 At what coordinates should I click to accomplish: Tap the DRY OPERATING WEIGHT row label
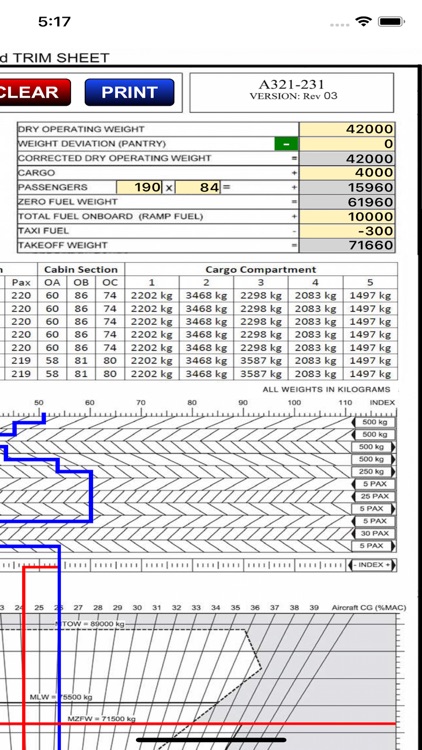click(x=81, y=129)
